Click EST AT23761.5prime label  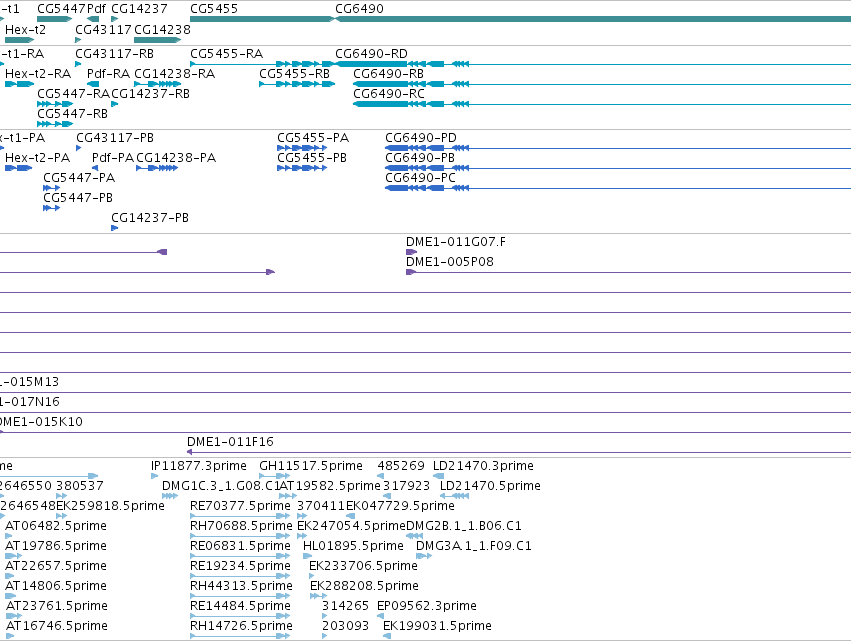[57, 606]
